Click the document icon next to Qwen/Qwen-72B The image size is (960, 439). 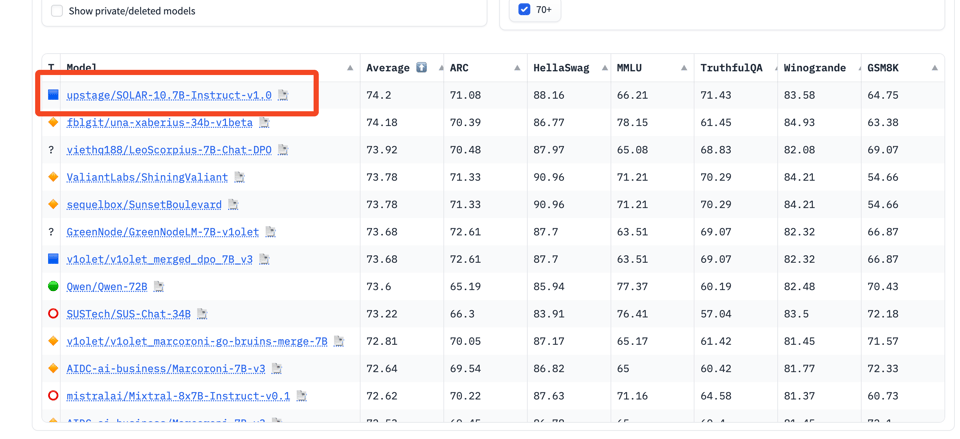pyautogui.click(x=158, y=286)
